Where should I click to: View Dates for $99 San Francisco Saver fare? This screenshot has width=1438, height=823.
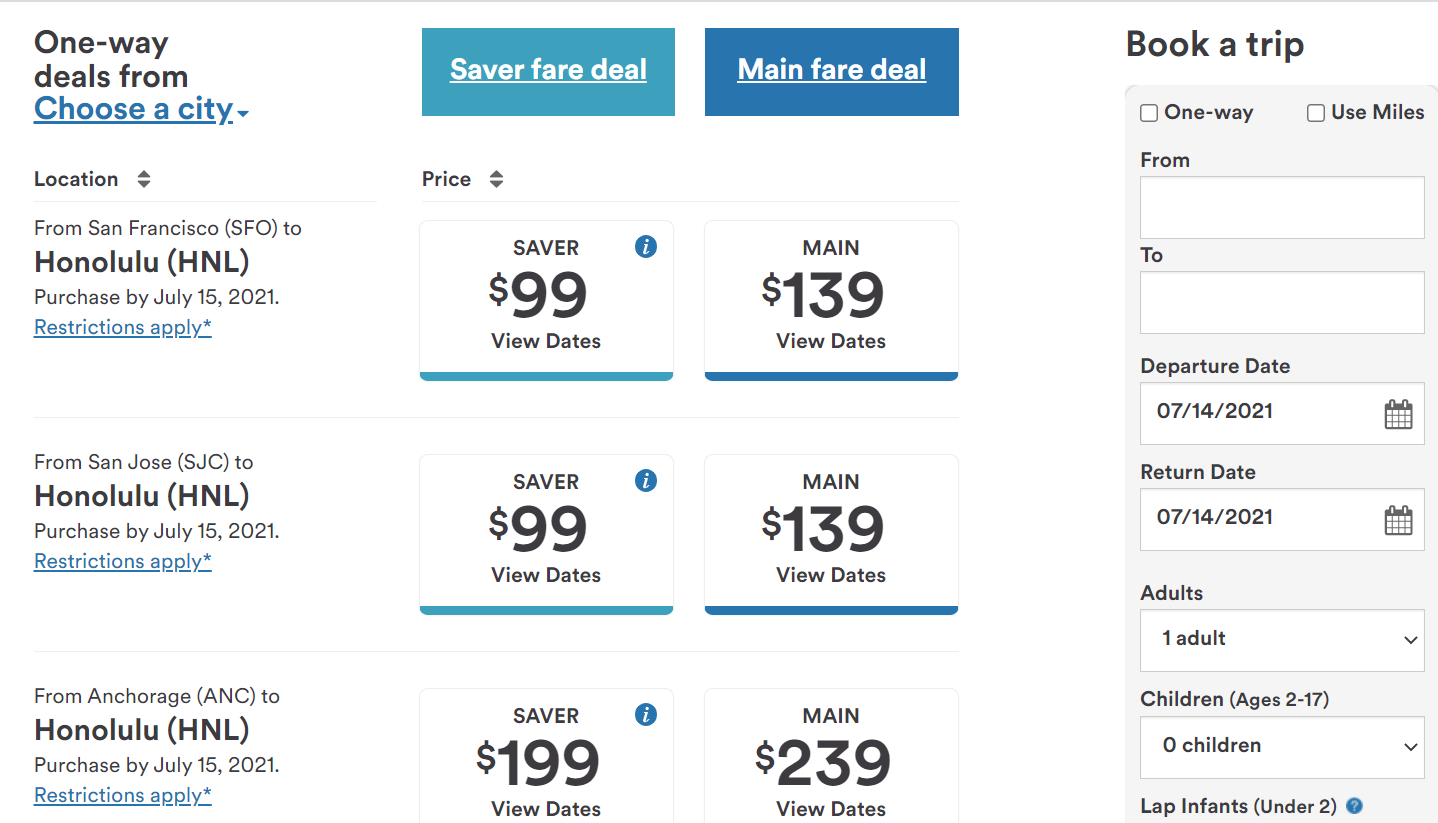click(546, 341)
